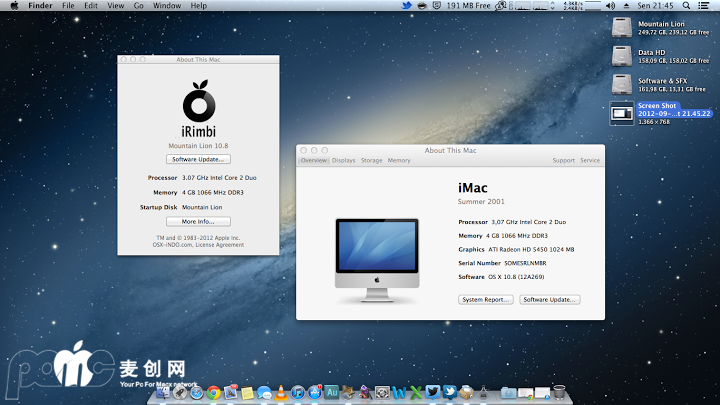Launch VLC media player from the Dock
This screenshot has width=720, height=405.
click(x=281, y=393)
